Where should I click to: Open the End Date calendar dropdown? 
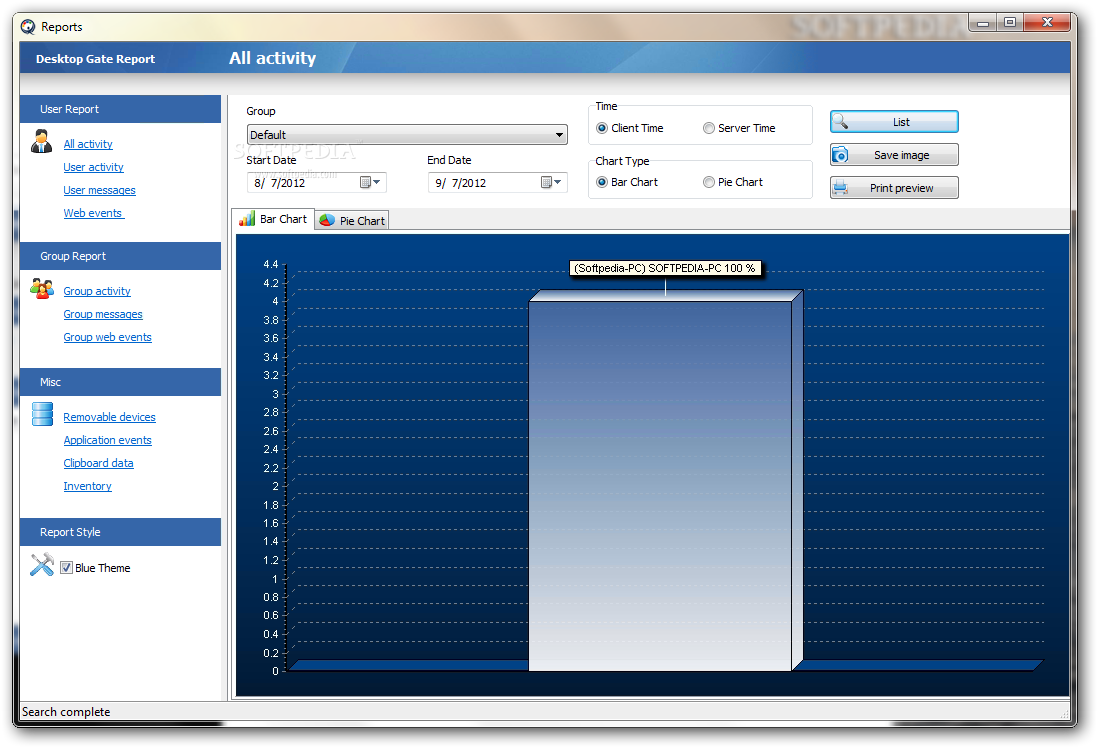tap(551, 183)
